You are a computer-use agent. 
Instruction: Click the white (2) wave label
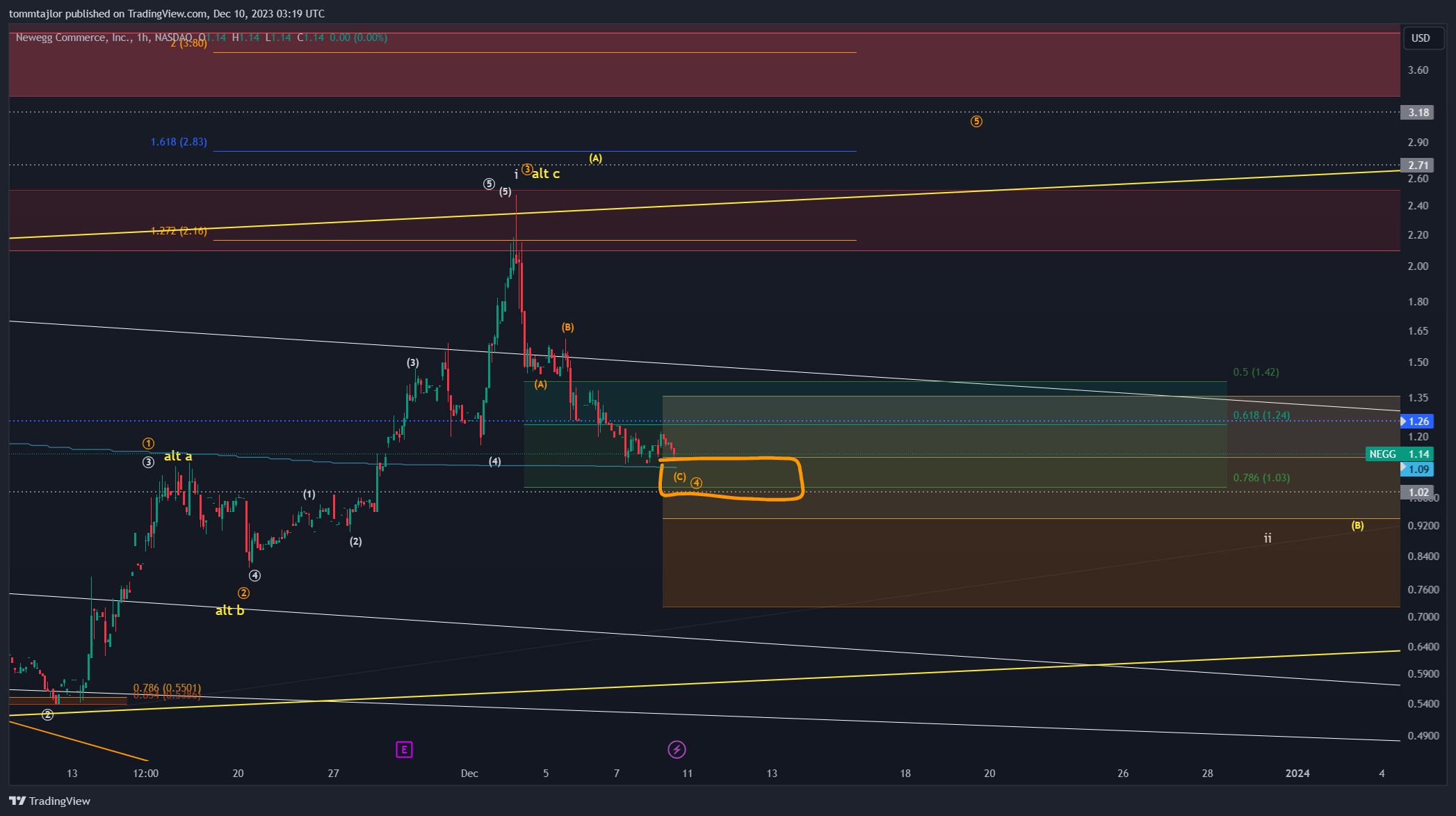(x=355, y=541)
